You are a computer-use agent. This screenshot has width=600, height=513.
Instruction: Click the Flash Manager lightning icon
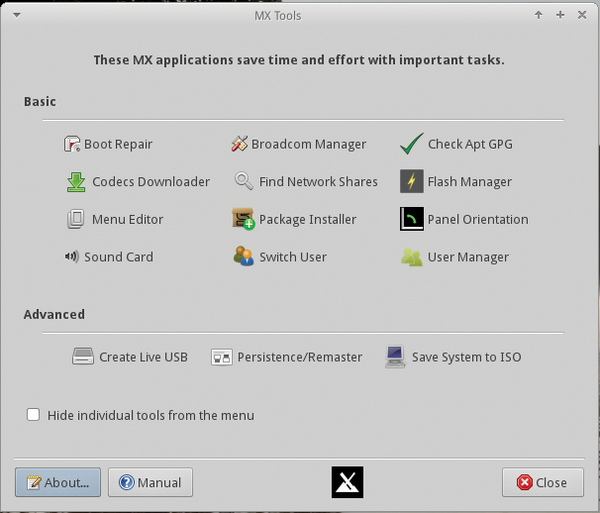tap(412, 181)
